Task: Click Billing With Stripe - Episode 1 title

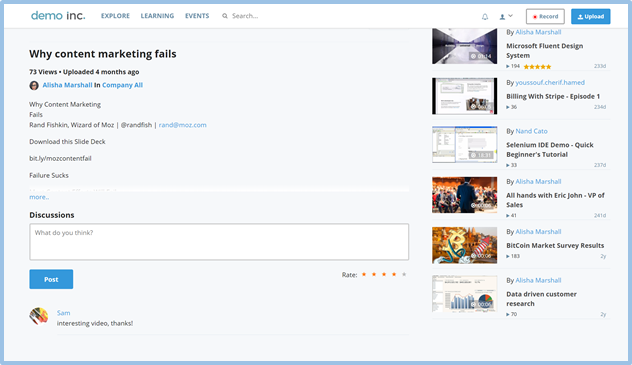Action: [553, 96]
